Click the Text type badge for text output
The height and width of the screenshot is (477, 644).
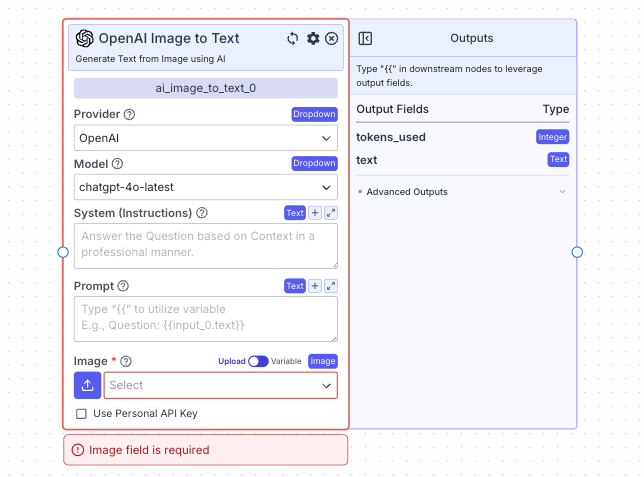(559, 159)
